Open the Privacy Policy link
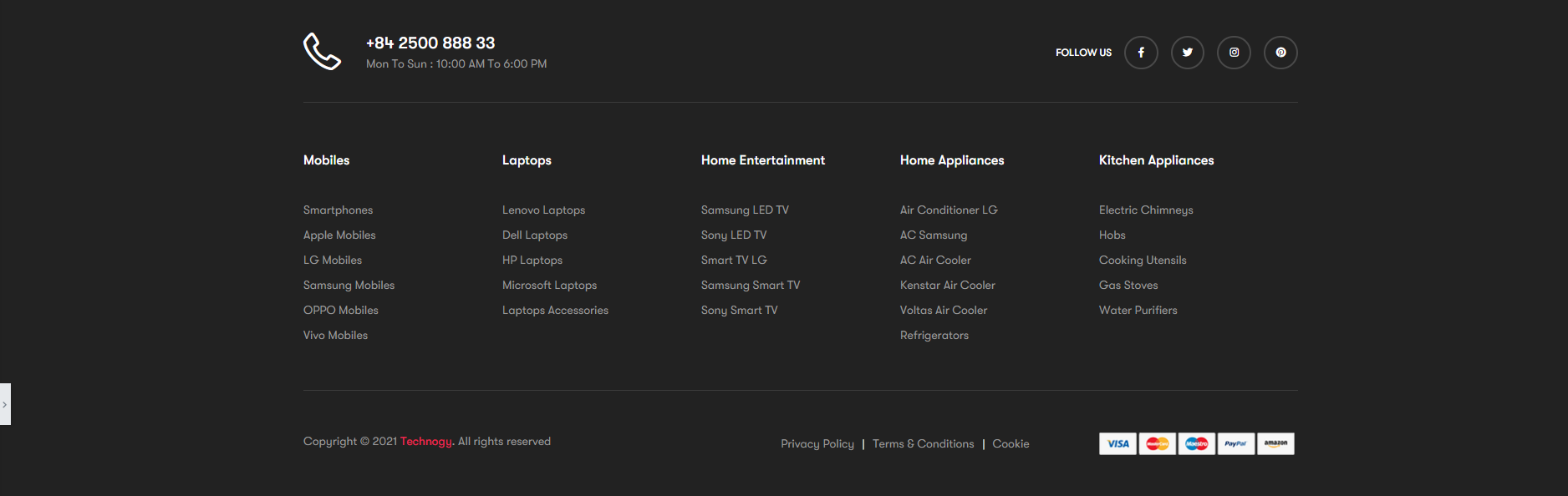Viewport: 1568px width, 496px height. point(817,444)
